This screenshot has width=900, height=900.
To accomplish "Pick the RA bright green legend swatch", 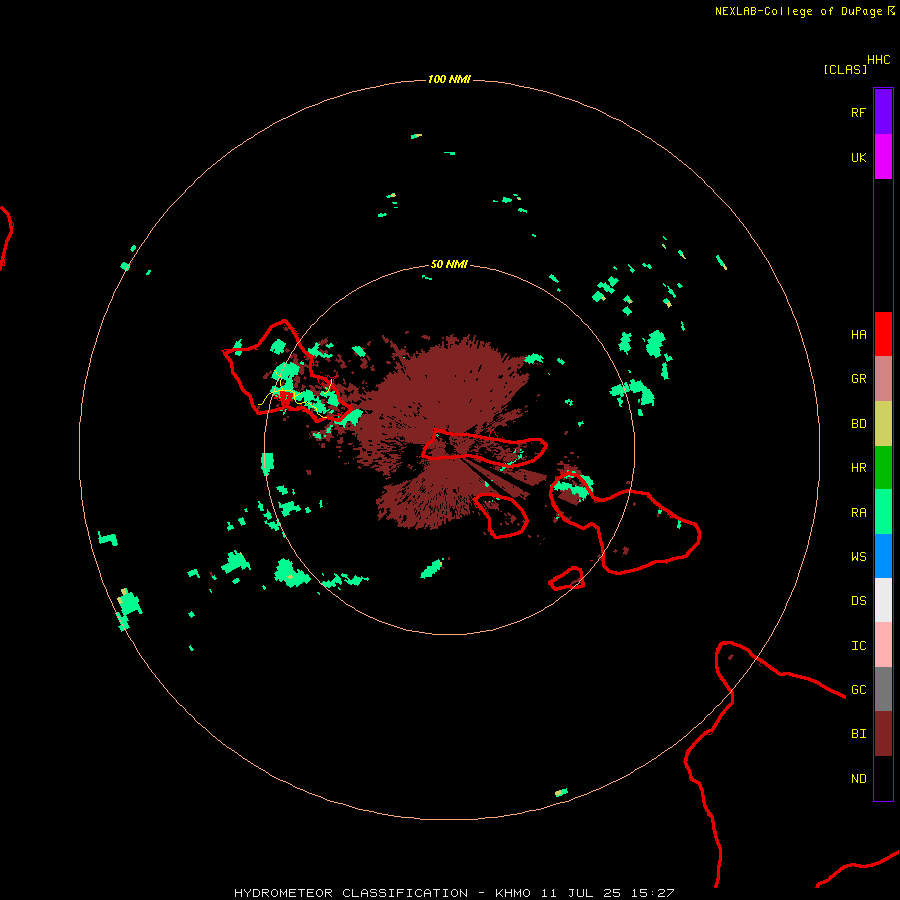I will click(x=883, y=512).
